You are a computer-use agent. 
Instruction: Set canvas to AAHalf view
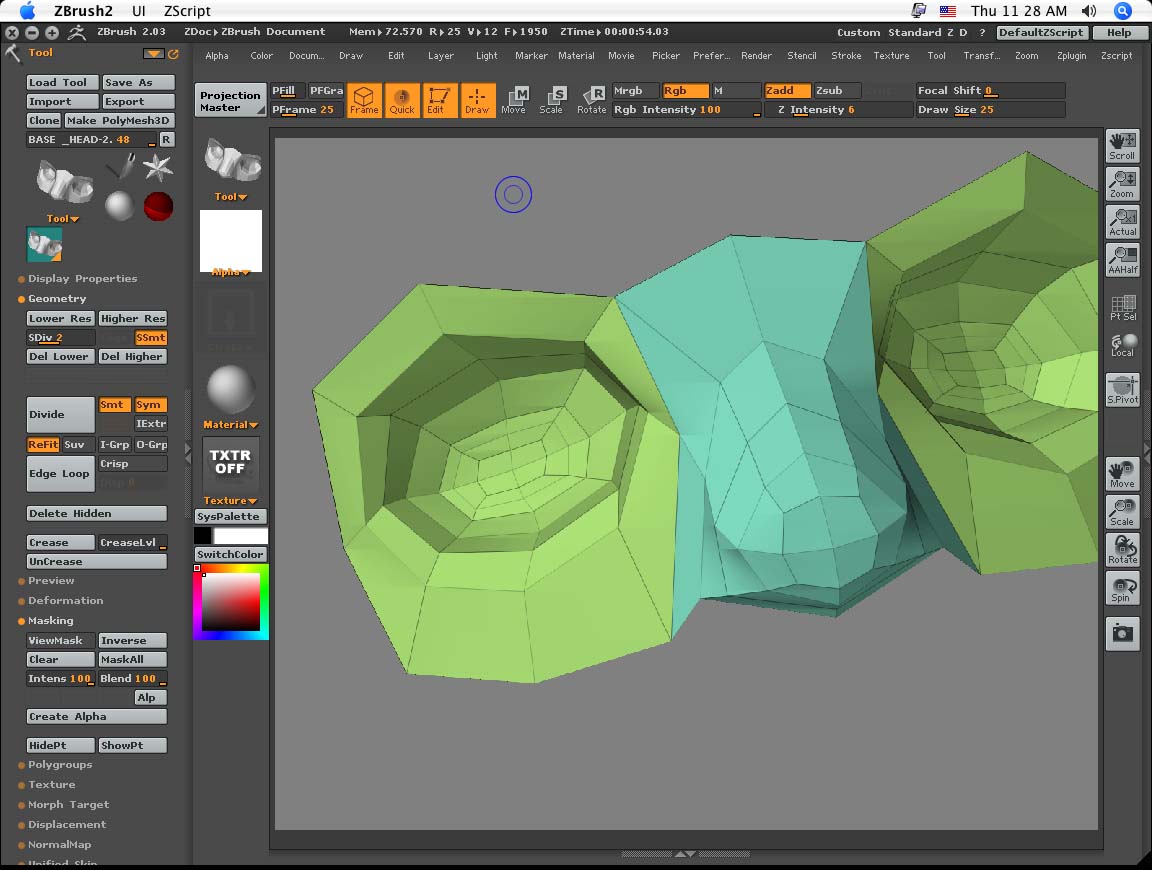[1123, 259]
